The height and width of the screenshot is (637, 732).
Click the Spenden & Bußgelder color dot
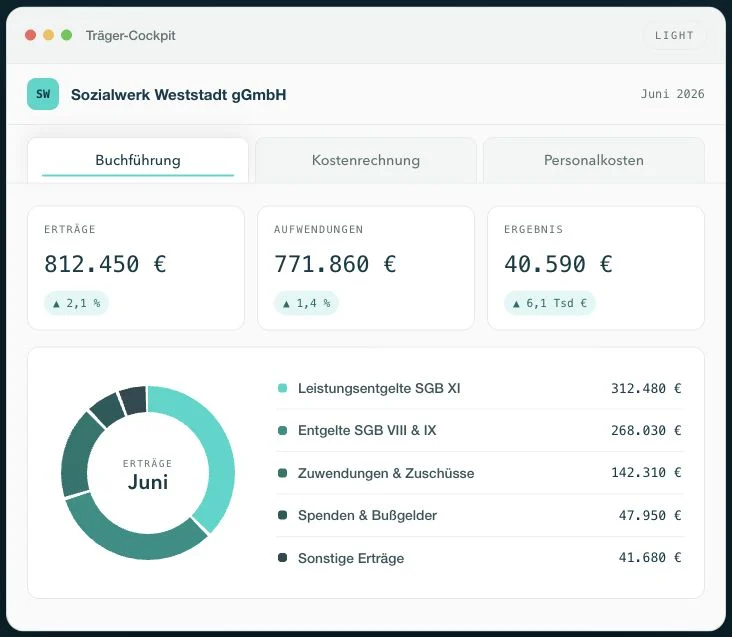click(282, 515)
